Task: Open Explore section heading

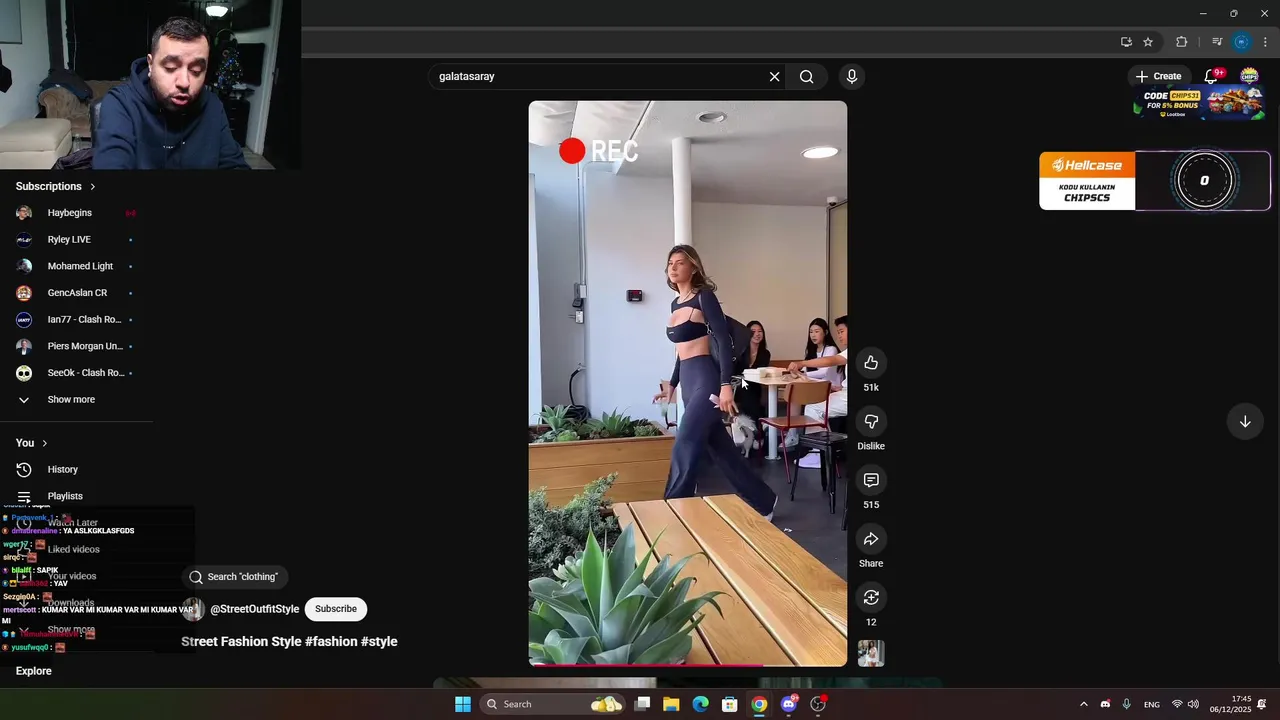Action: click(x=34, y=671)
